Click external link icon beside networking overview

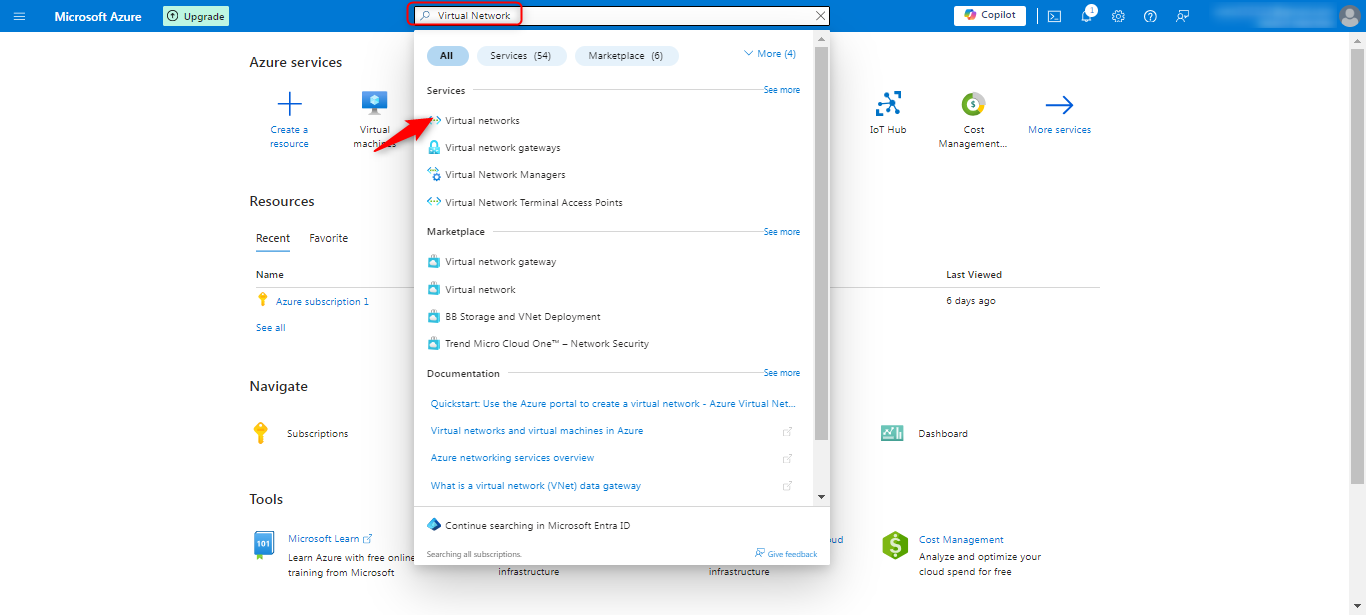pos(787,459)
